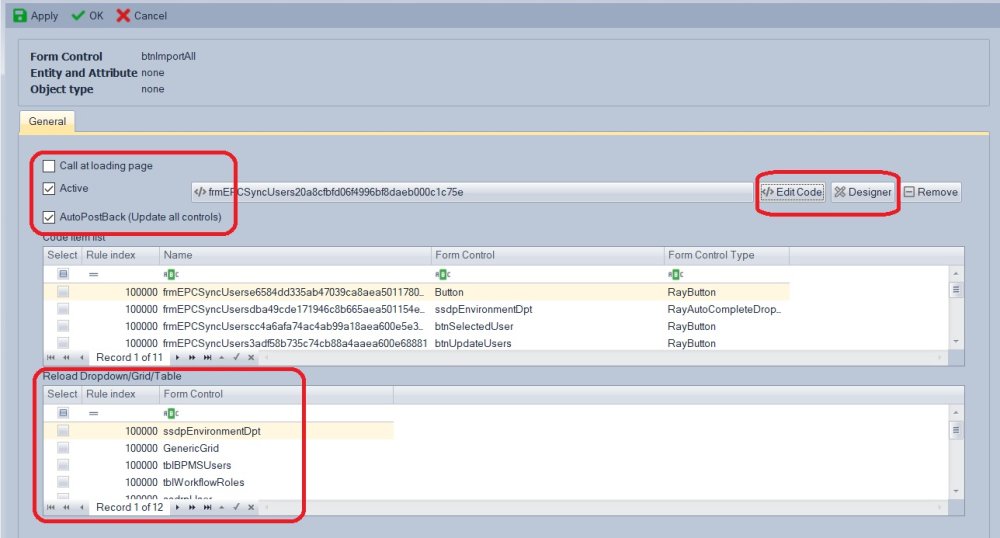Open Form Control filter icon in Reload grid
Screen dimensions: 1000x538
tap(171, 413)
